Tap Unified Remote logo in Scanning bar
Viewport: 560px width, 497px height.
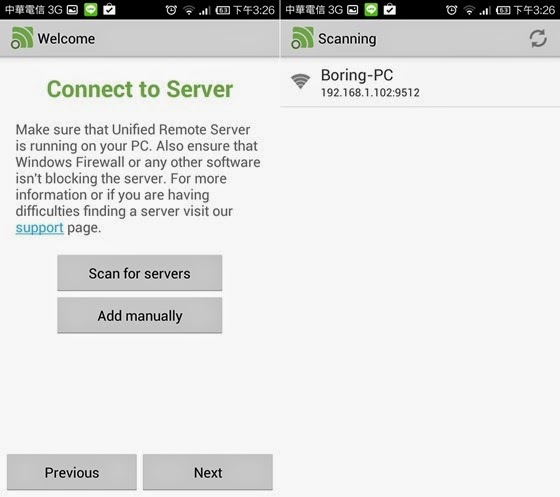click(302, 38)
